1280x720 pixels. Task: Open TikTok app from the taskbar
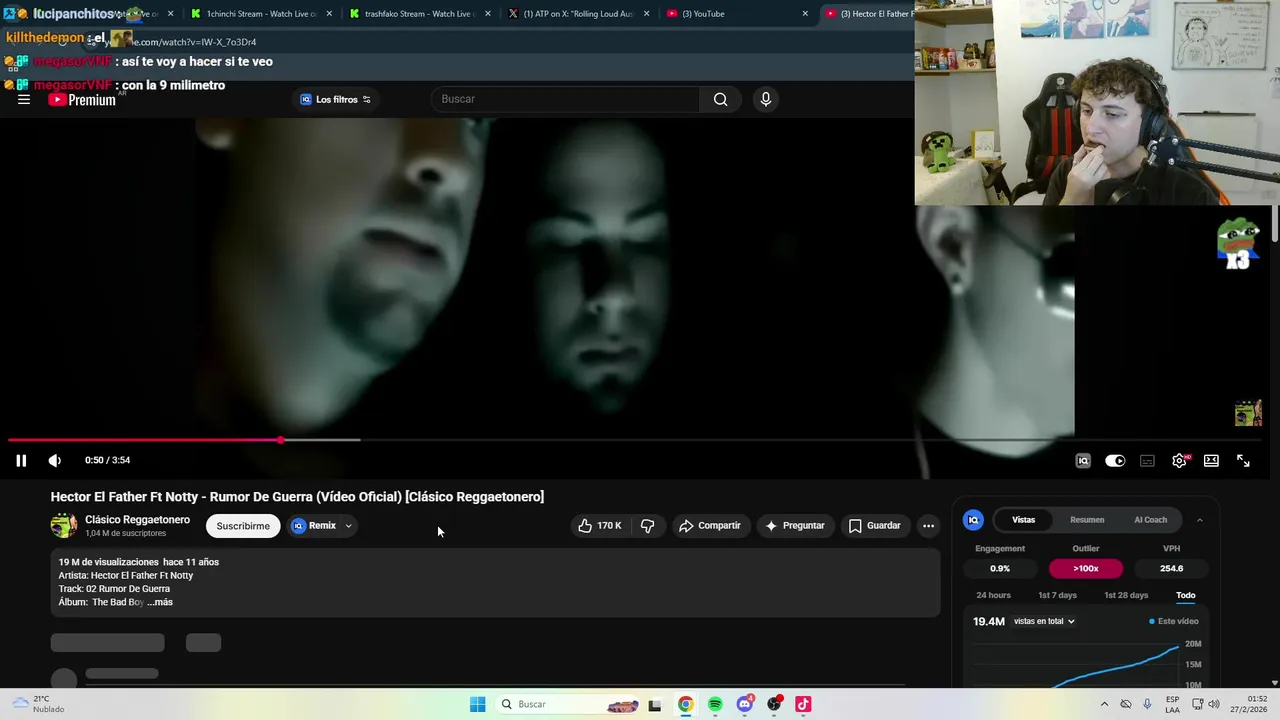pyautogui.click(x=803, y=704)
